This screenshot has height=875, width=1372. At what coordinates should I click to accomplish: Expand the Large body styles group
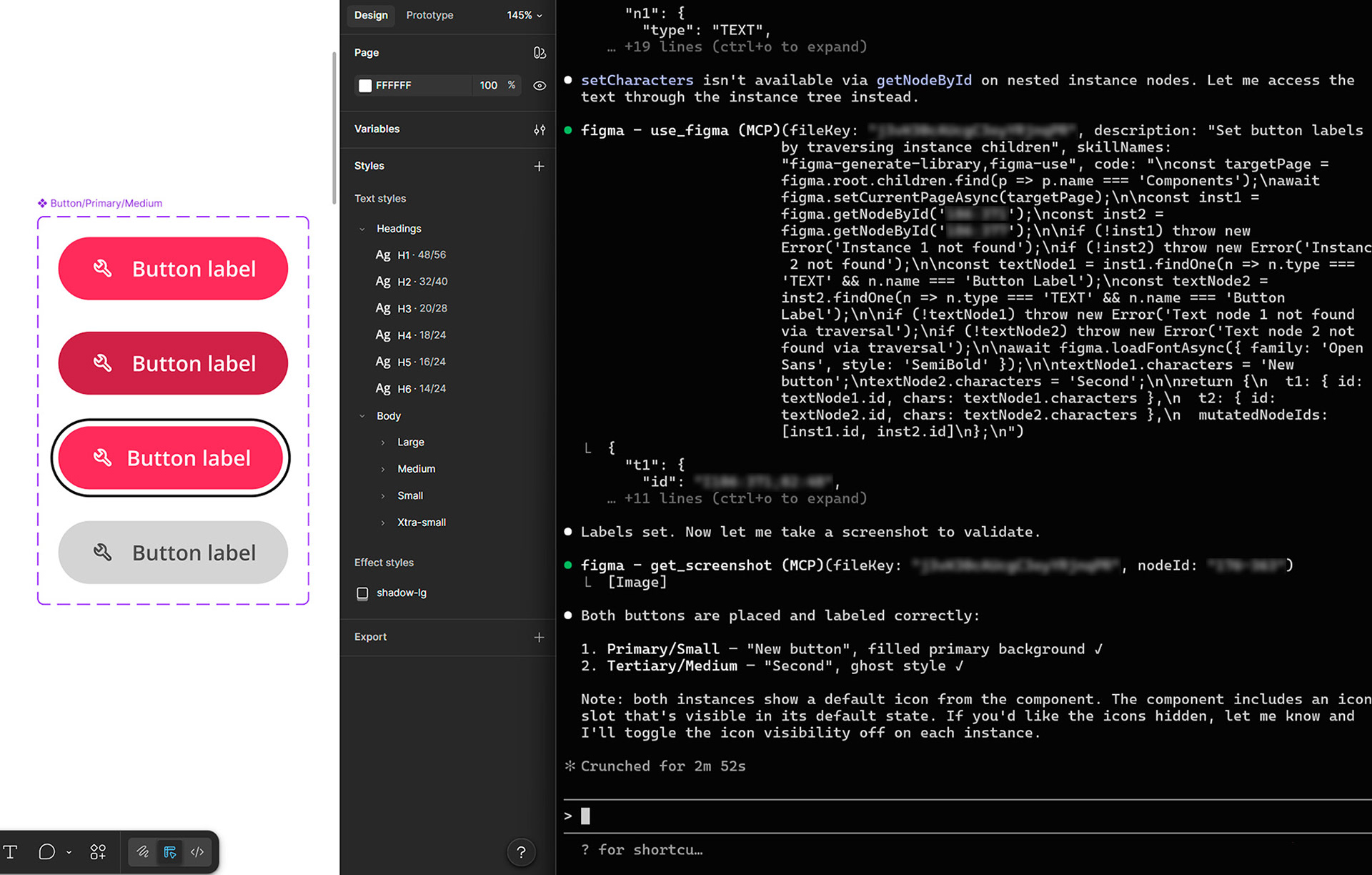(383, 443)
